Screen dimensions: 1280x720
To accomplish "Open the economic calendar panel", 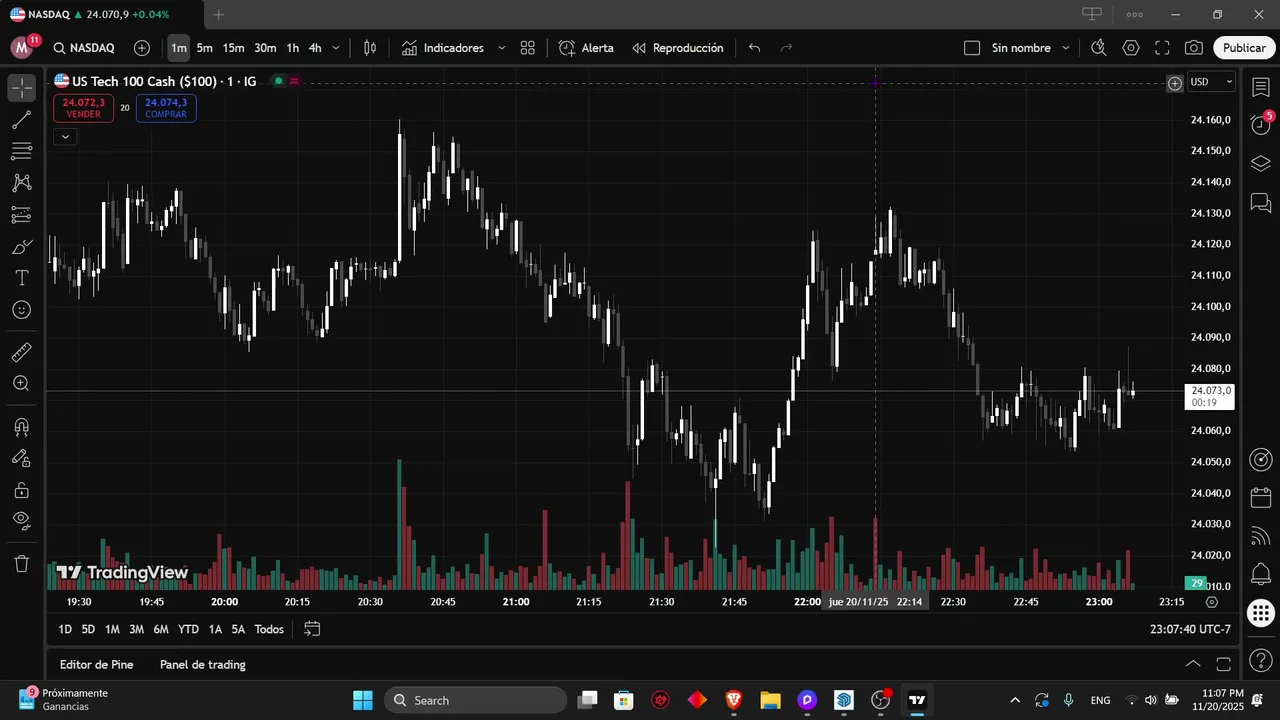I will click(1260, 497).
